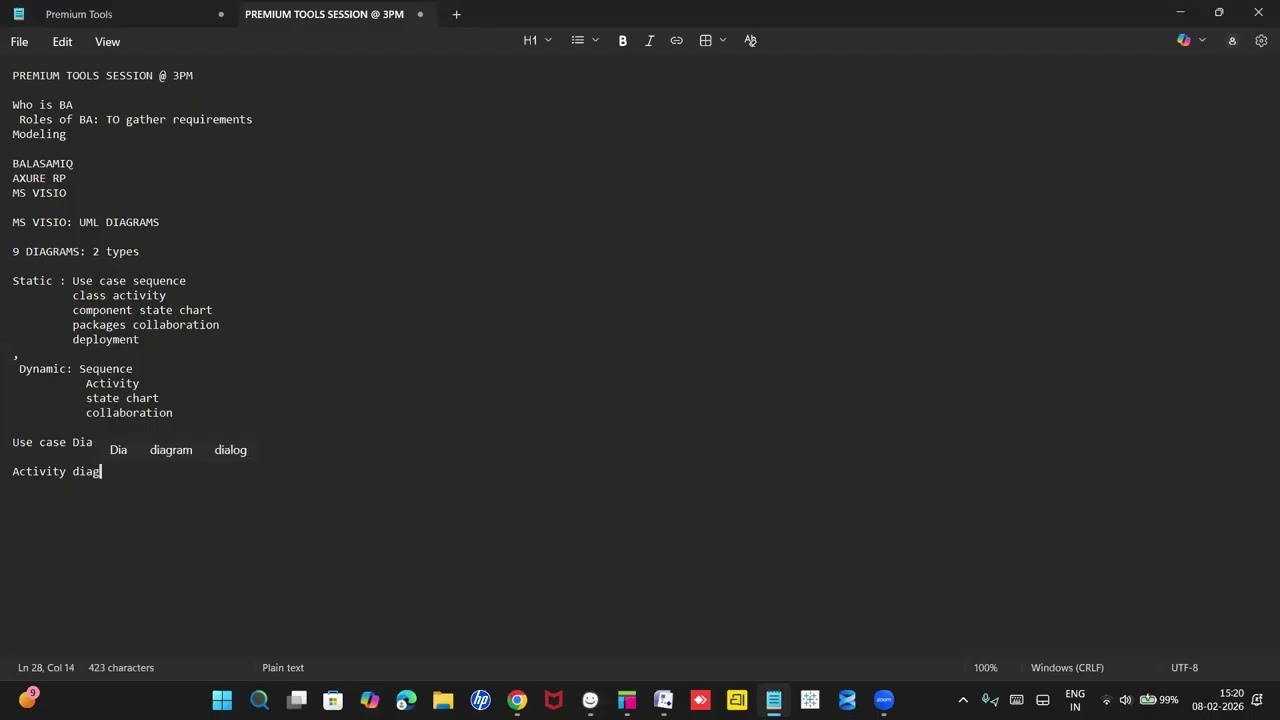Open the File menu
The height and width of the screenshot is (720, 1280).
click(x=19, y=42)
